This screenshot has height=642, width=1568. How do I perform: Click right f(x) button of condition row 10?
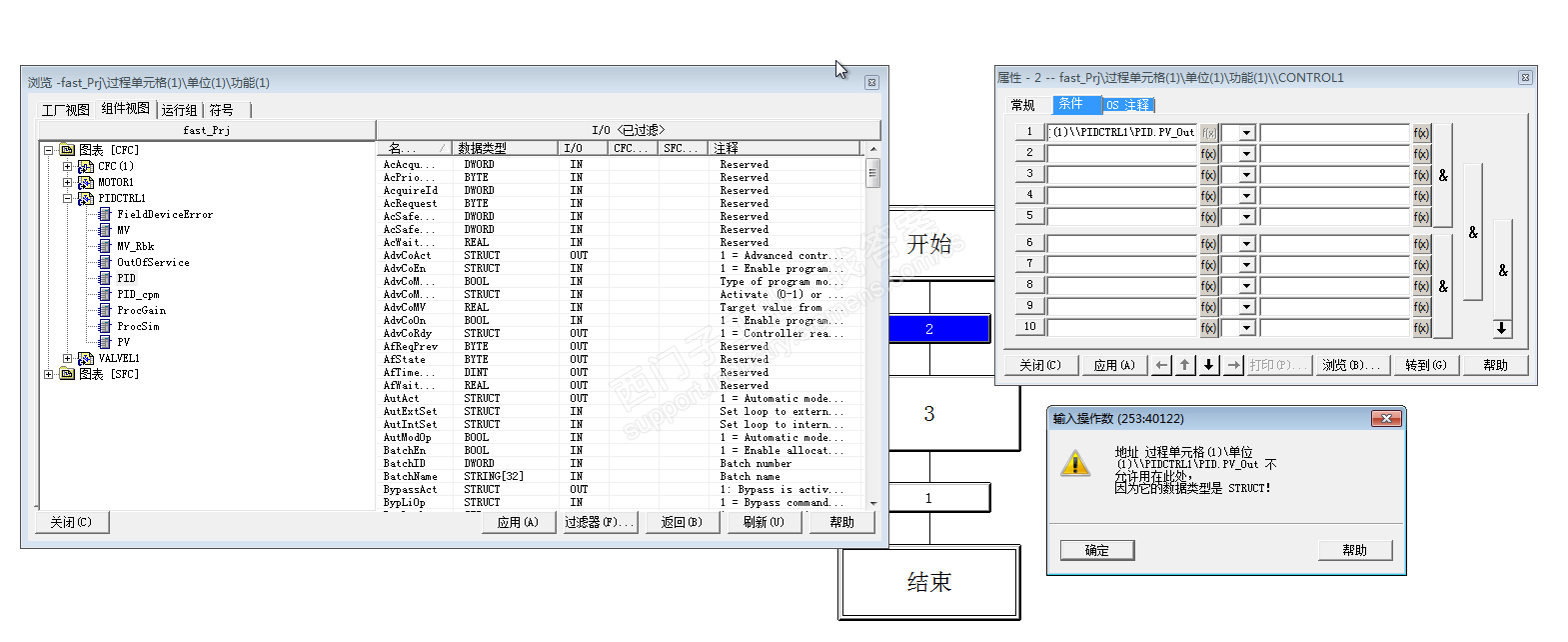pyautogui.click(x=1421, y=328)
